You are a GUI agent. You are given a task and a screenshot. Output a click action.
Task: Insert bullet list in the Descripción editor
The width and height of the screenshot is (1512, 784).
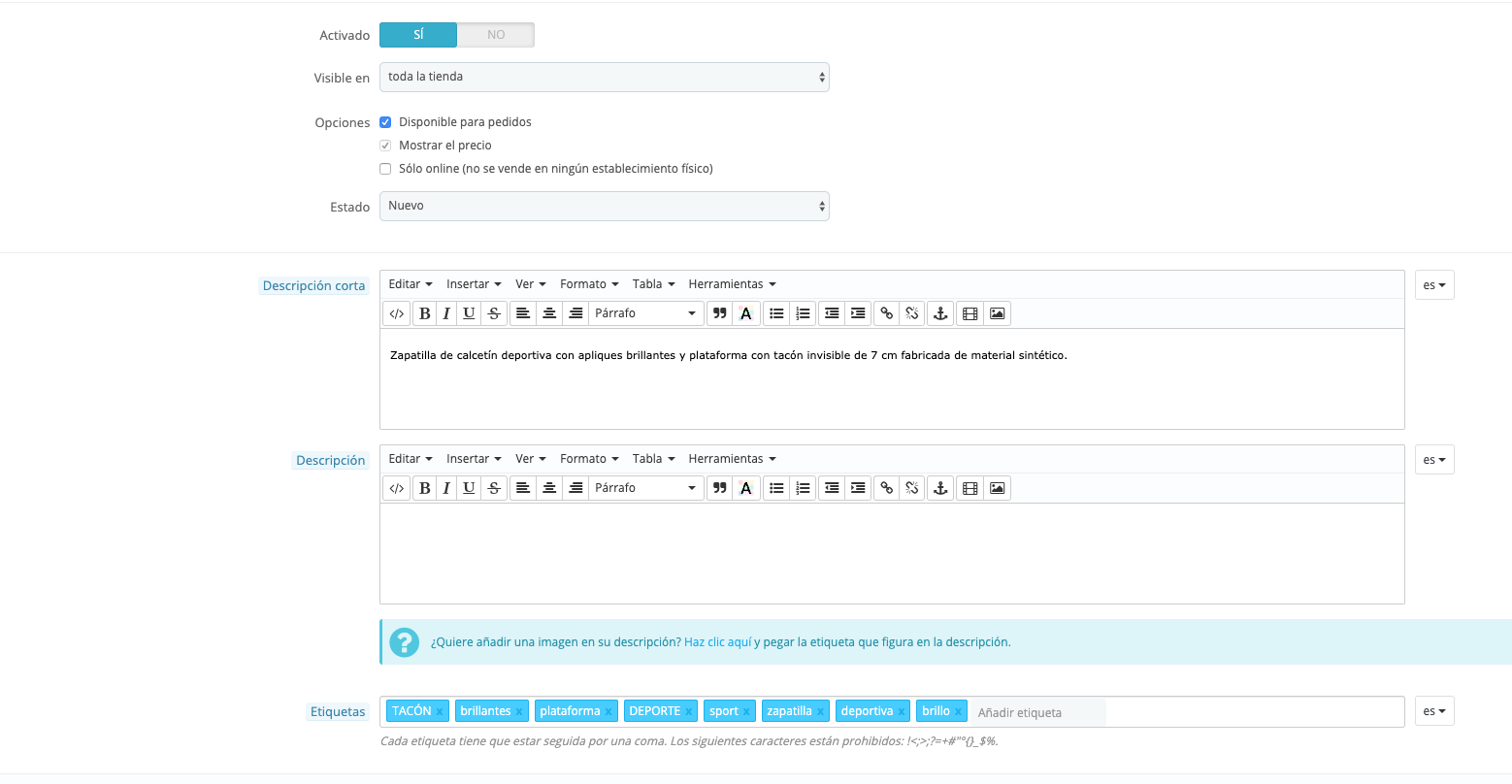(776, 488)
